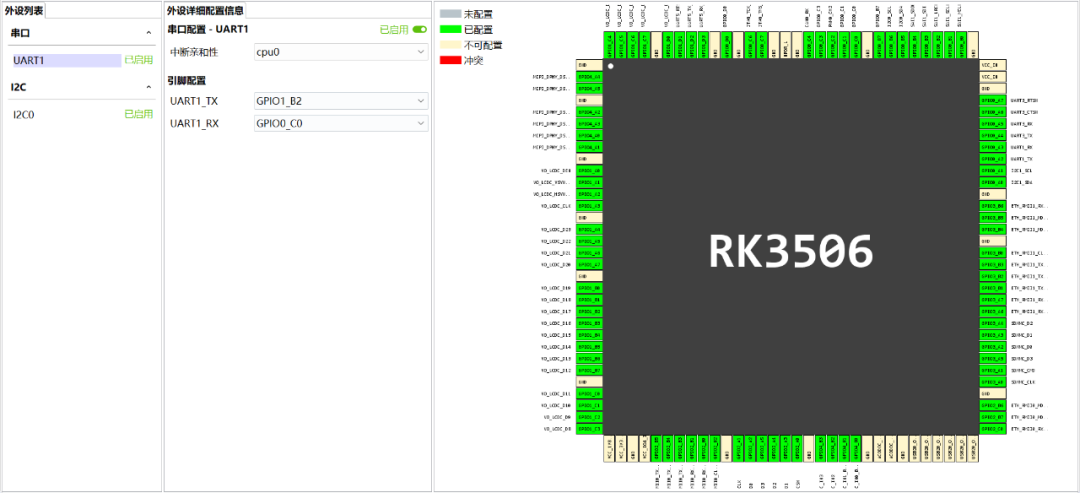Collapse the serial port (串口) group

pos(148,32)
